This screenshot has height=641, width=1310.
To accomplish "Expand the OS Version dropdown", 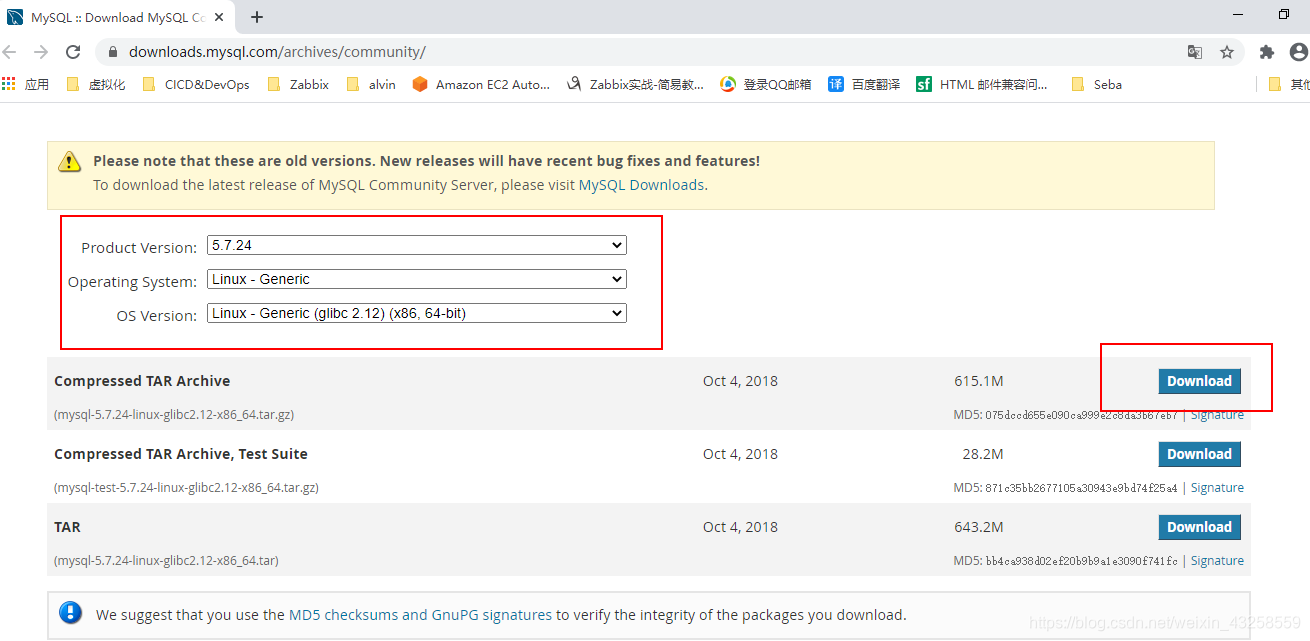I will tap(417, 313).
